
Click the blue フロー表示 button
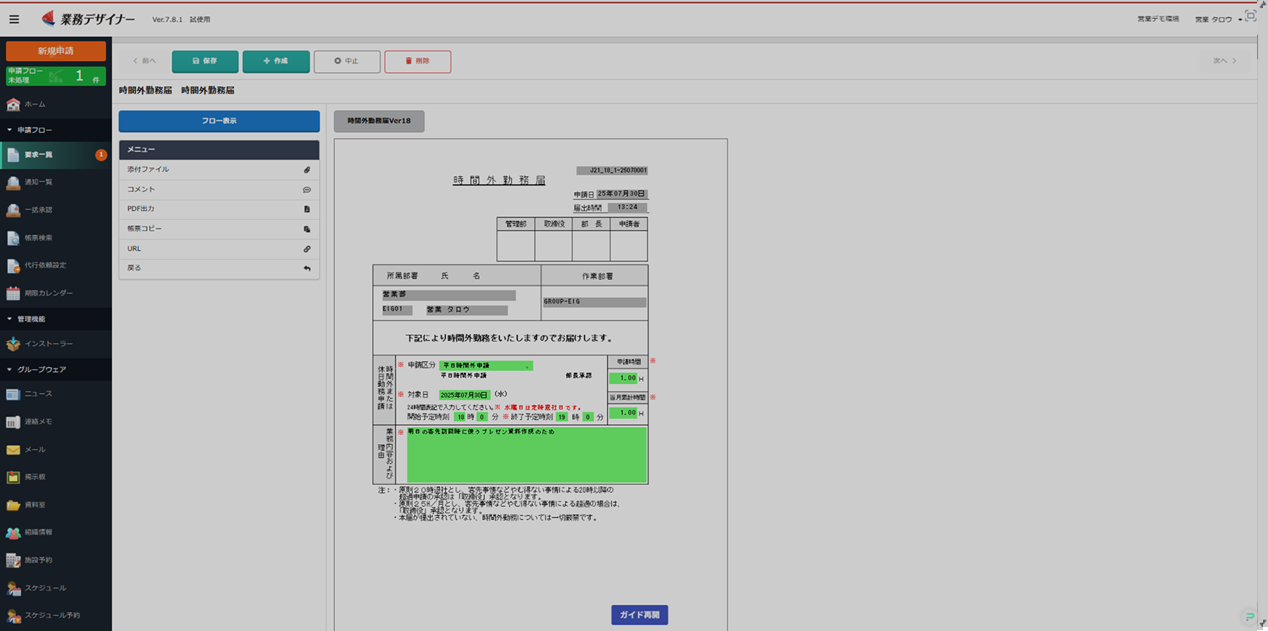pos(219,121)
